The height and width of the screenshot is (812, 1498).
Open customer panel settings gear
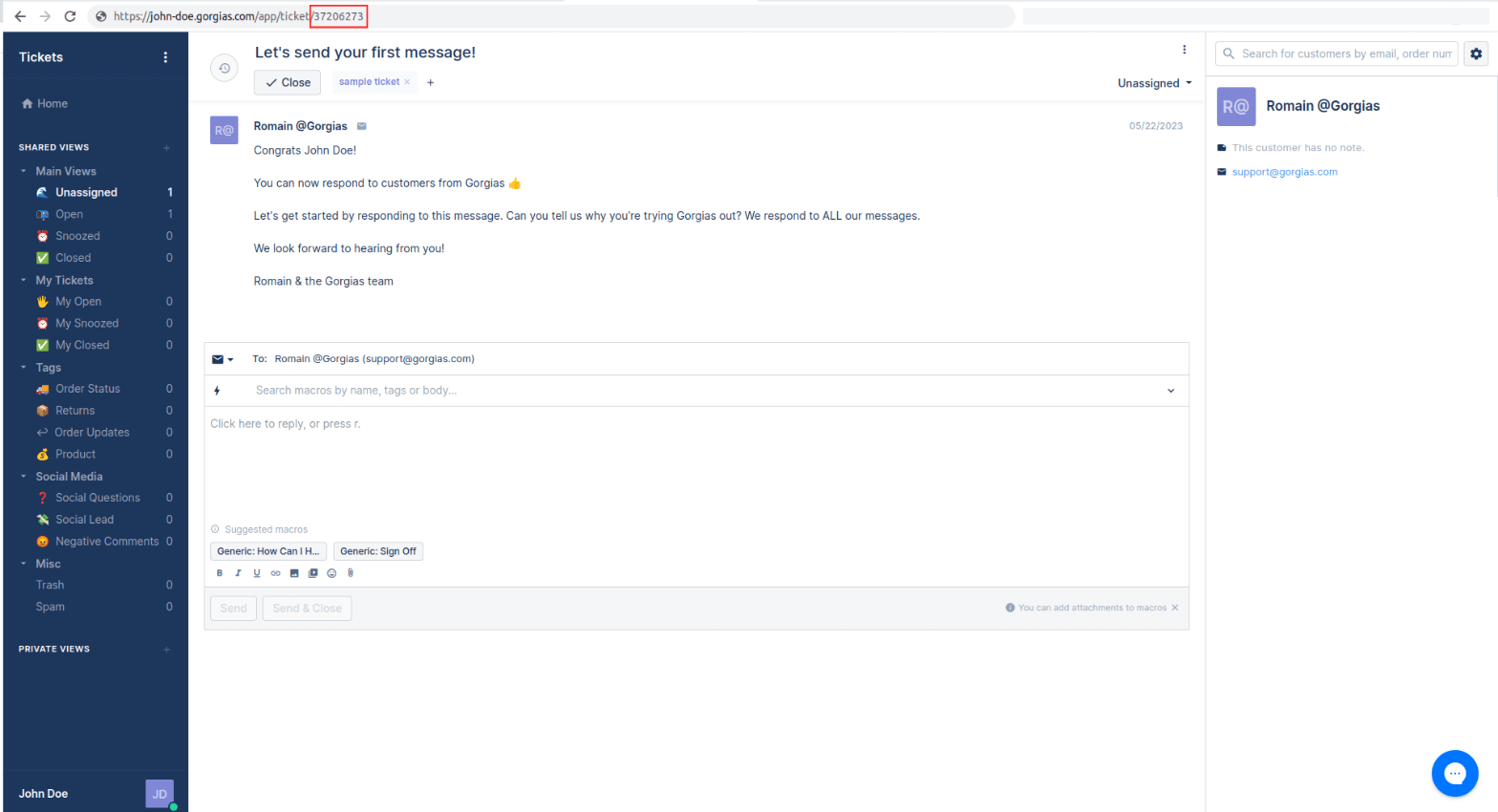[x=1476, y=53]
